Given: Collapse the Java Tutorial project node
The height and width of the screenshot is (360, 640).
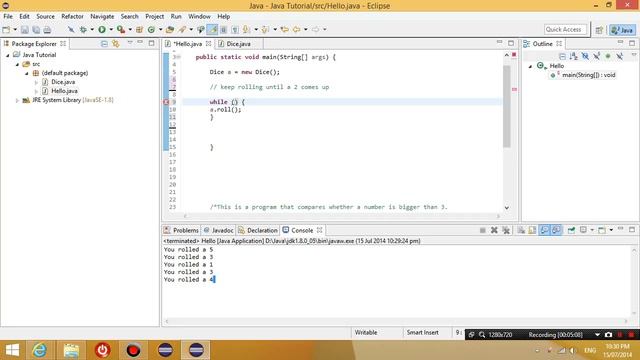Looking at the screenshot, I should pyautogui.click(x=7, y=55).
